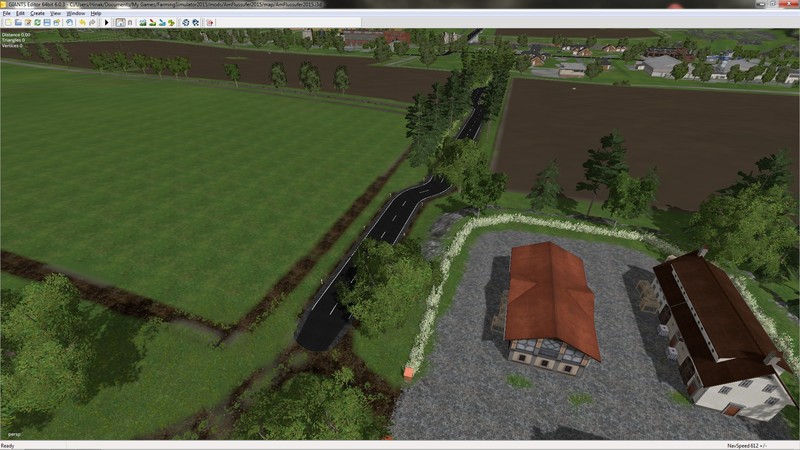The width and height of the screenshot is (800, 450).
Task: Open the Create menu
Action: [37, 13]
